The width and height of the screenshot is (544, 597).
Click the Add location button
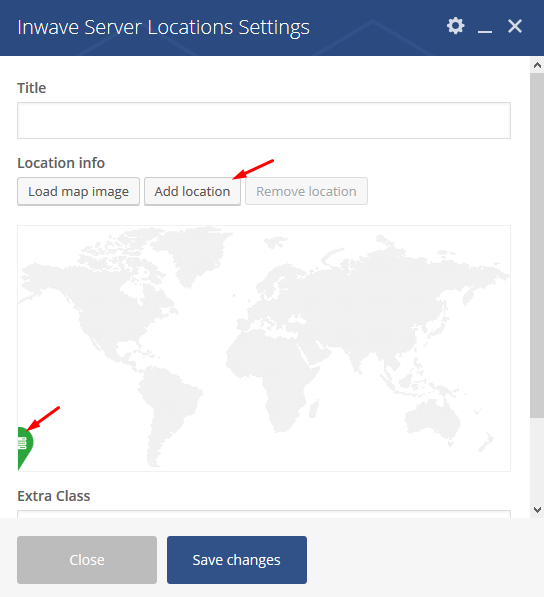(192, 191)
